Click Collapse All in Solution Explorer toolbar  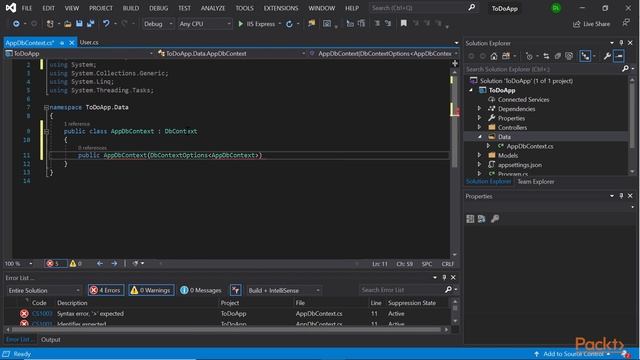tap(558, 56)
